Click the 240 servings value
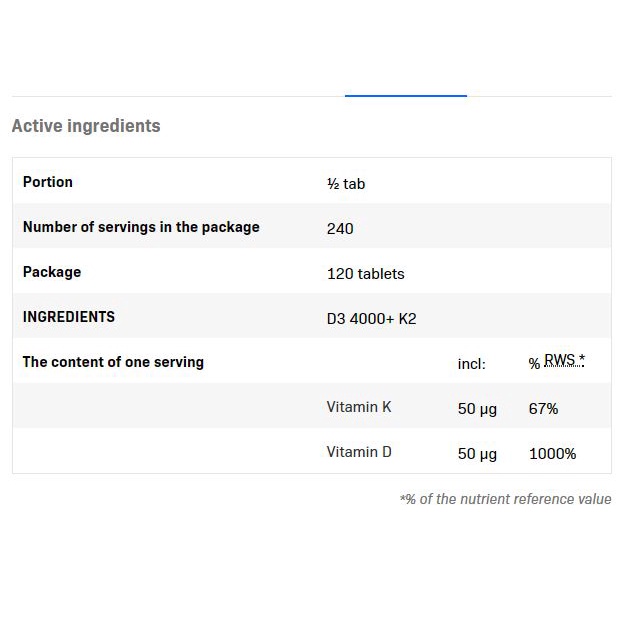Viewport: 627px width, 627px height. [340, 229]
